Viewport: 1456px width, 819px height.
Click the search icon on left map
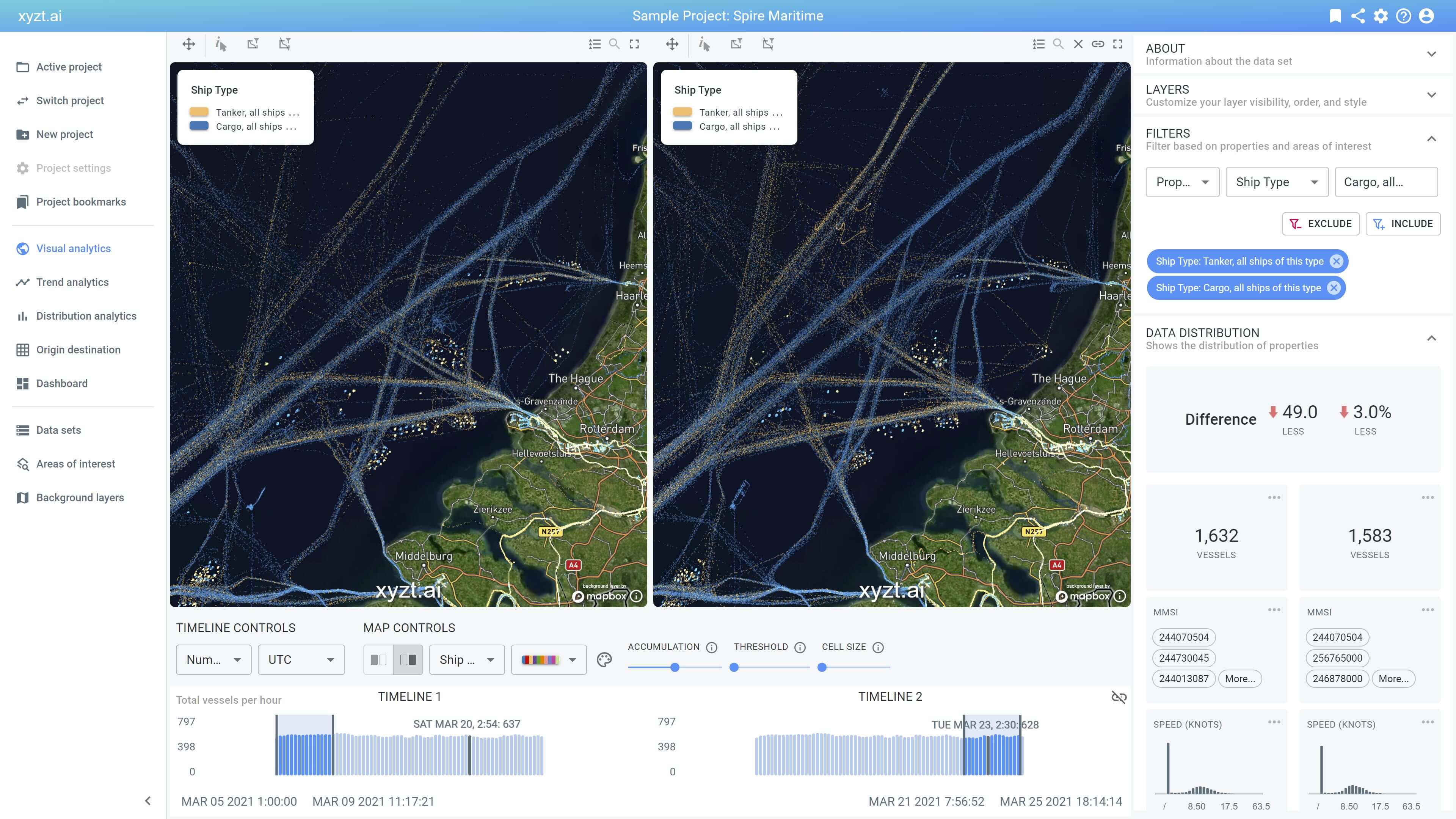click(614, 44)
